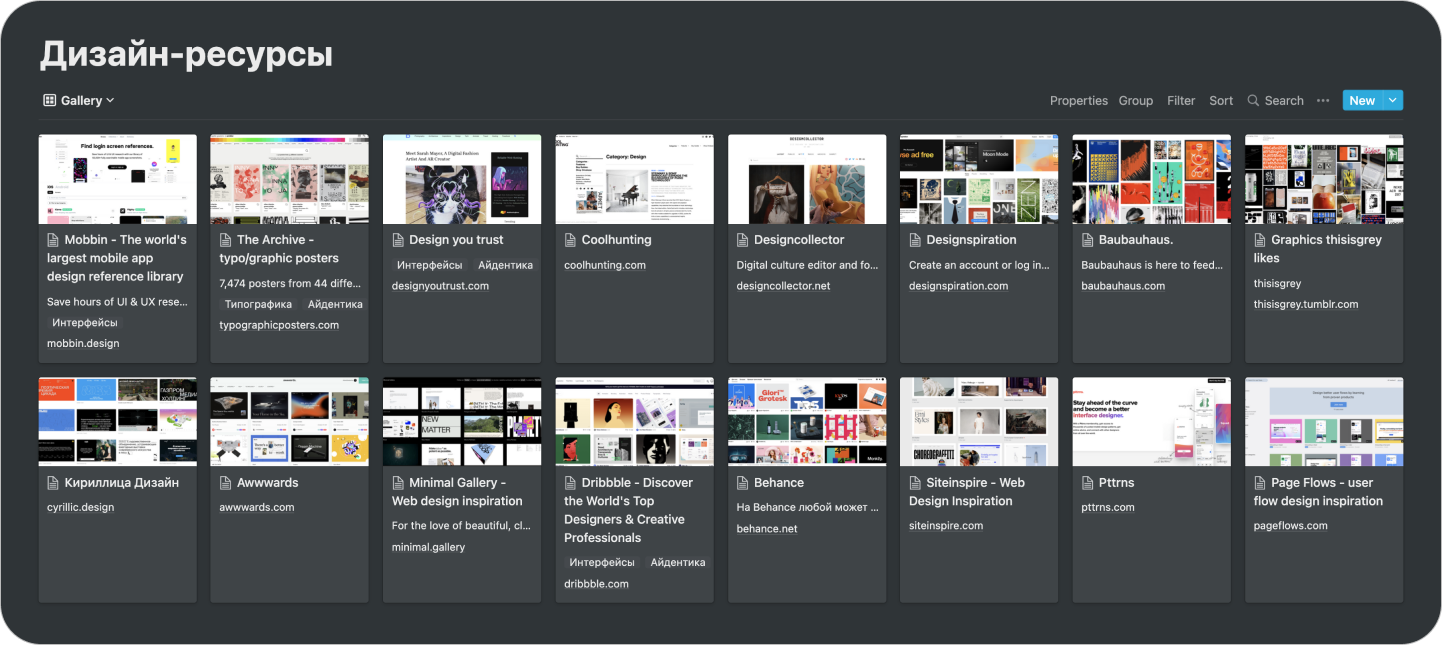Image resolution: width=1442 pixels, height=645 pixels.
Task: Click the Интерфейсы tag on Mobbin card
Action: (85, 323)
